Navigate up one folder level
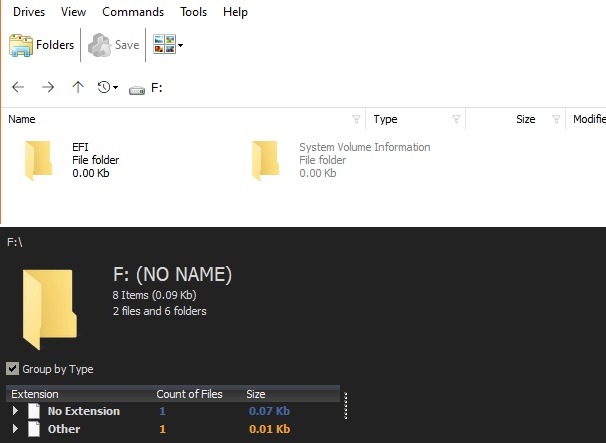The width and height of the screenshot is (606, 443). 78,88
